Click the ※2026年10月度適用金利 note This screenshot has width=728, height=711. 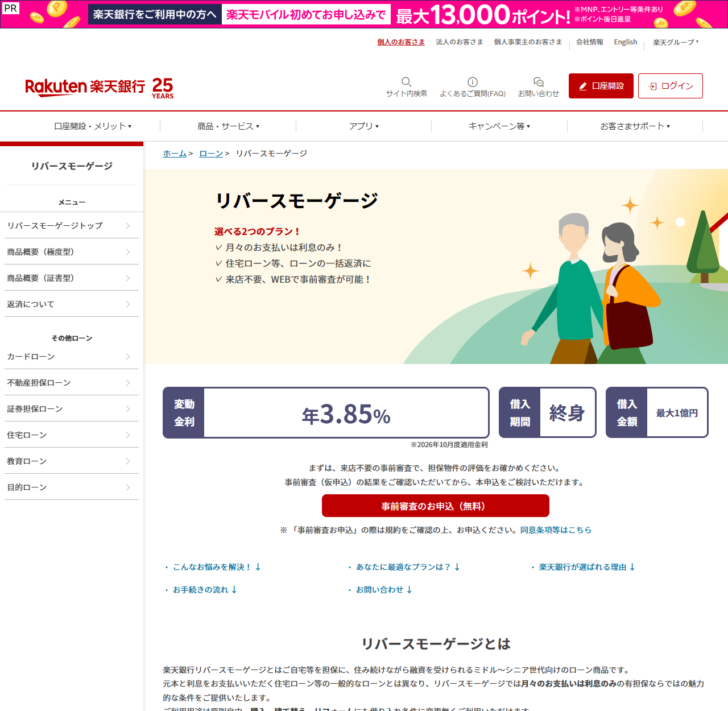point(449,445)
